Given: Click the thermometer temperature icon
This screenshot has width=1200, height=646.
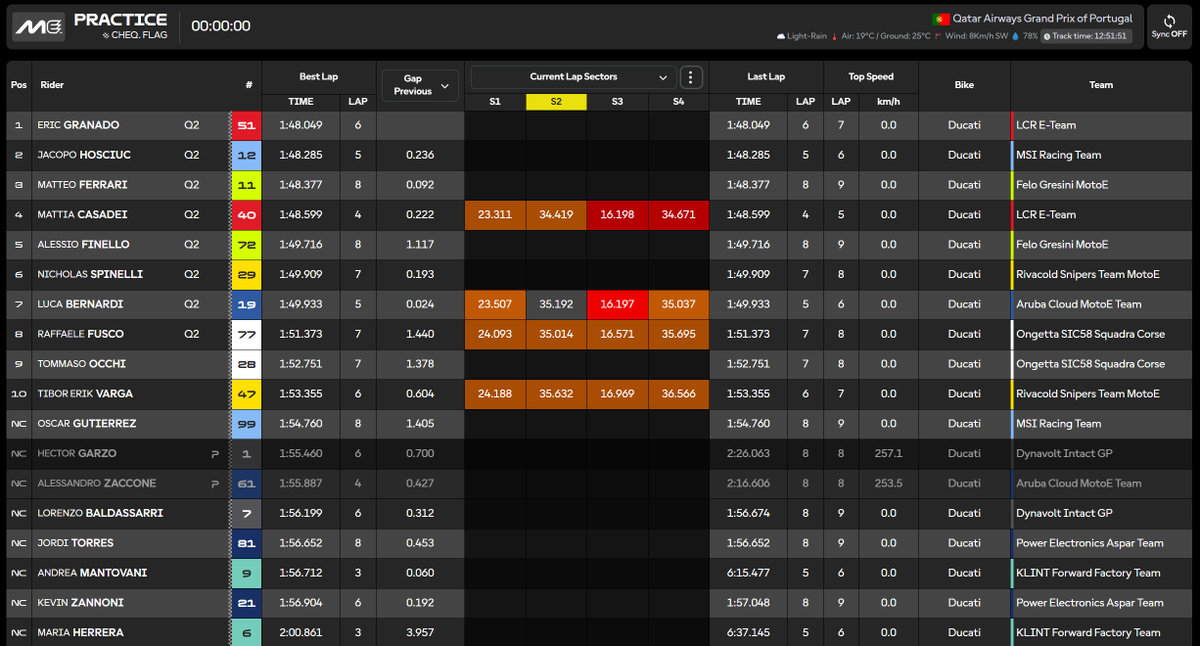Looking at the screenshot, I should pyautogui.click(x=835, y=36).
